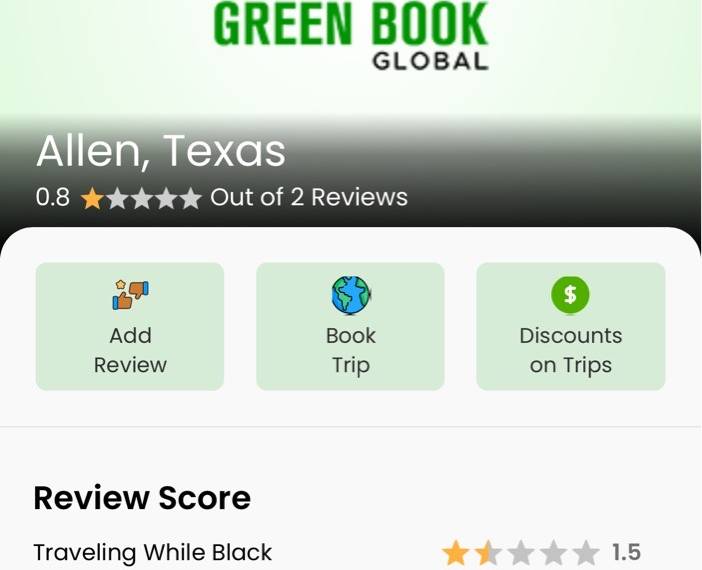
Task: Click the last gray star in header rating
Action: pos(191,198)
